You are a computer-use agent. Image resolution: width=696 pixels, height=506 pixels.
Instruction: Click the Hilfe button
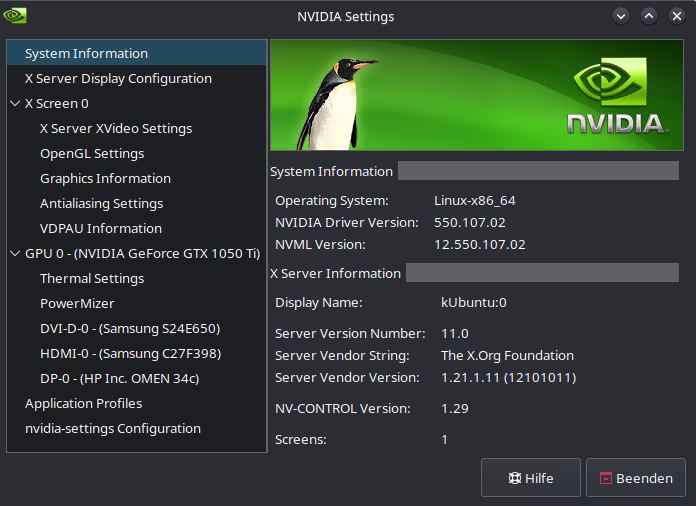pos(530,478)
